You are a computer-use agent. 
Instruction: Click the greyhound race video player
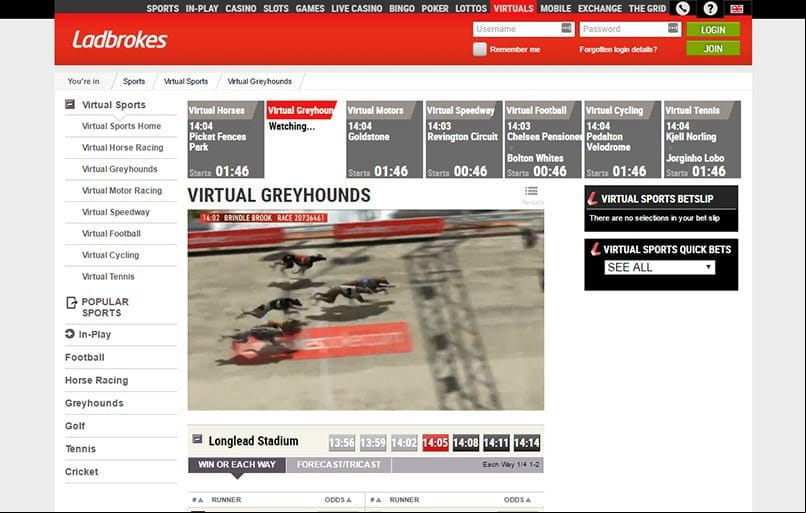[365, 310]
